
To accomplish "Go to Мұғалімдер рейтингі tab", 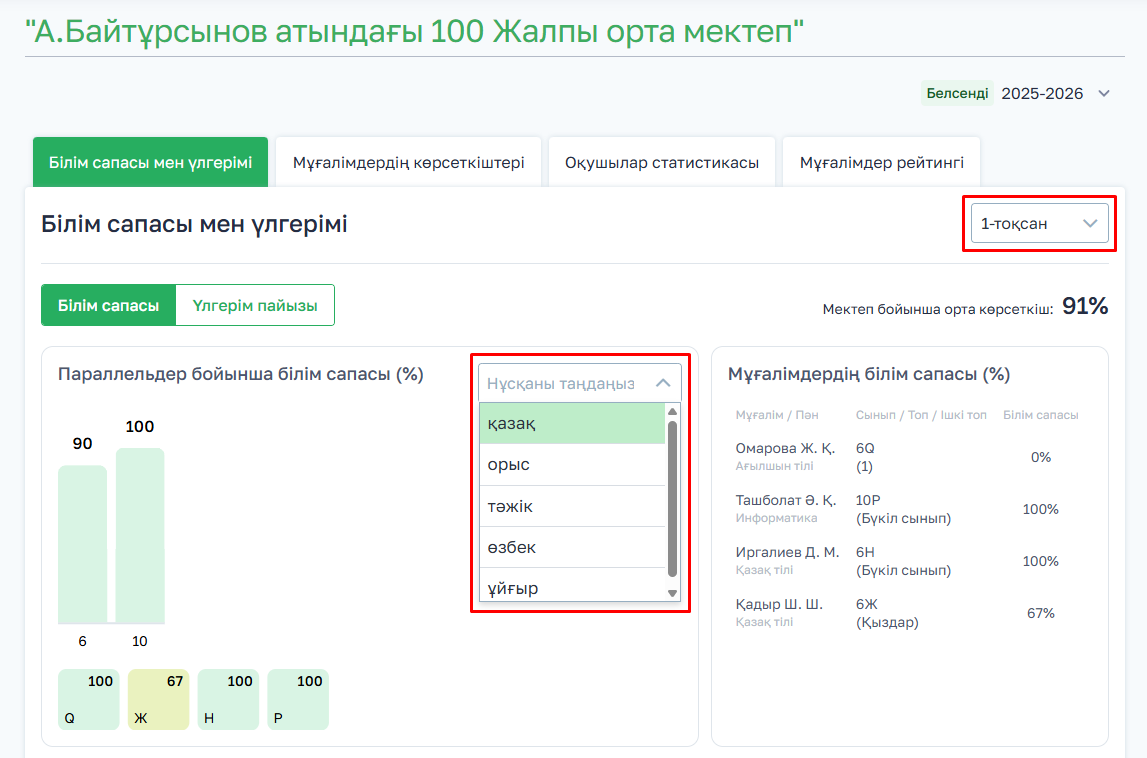I will click(x=881, y=162).
